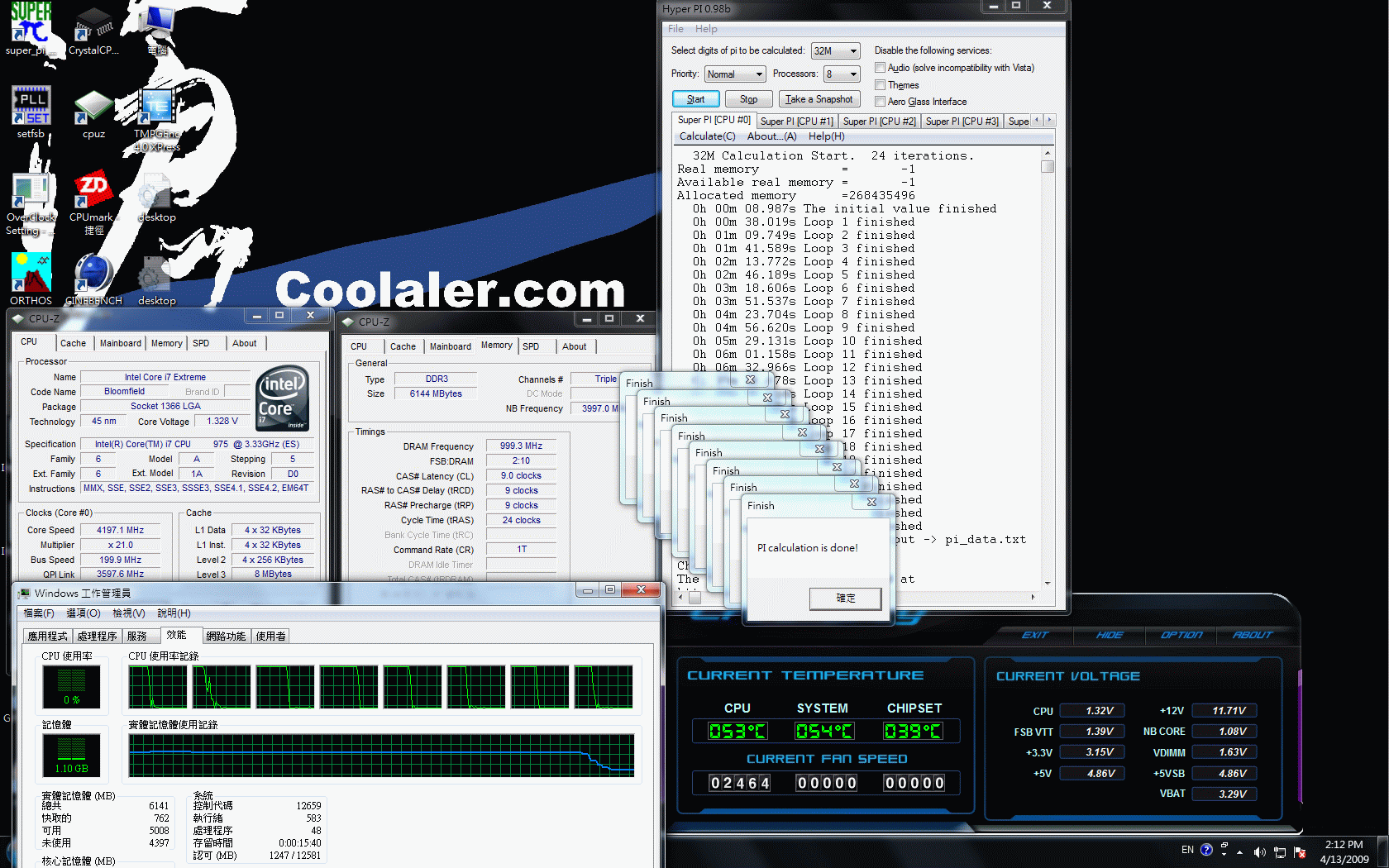
Task: Click the Core Speed 4197.1 MHz value
Action: tap(120, 530)
